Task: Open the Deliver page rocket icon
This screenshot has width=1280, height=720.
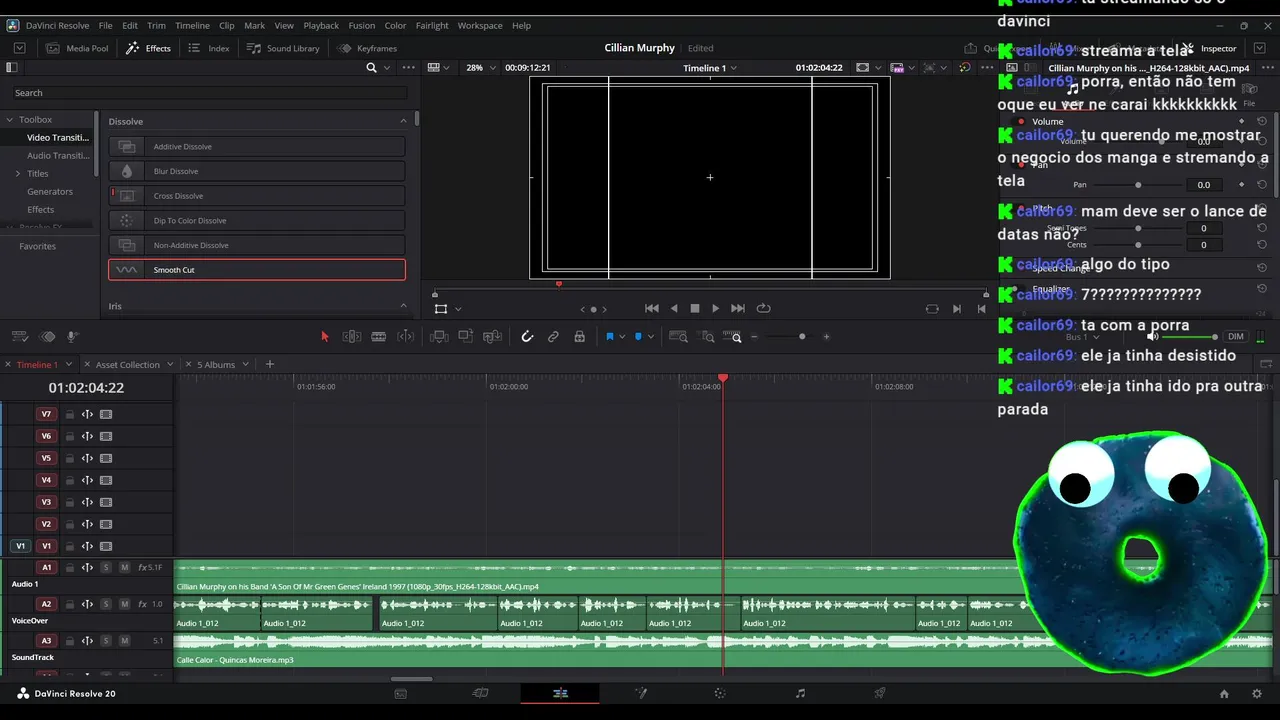Action: (880, 693)
